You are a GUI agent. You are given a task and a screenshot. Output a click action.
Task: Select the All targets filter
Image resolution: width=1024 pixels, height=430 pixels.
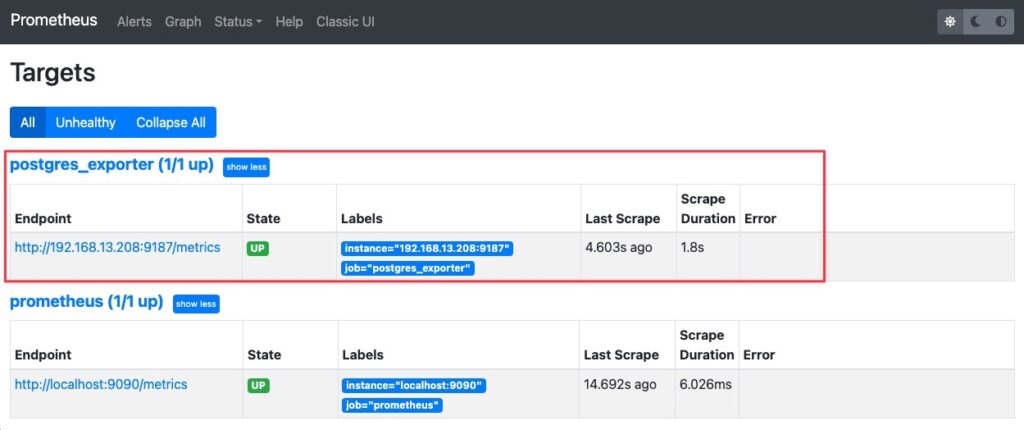pos(27,122)
